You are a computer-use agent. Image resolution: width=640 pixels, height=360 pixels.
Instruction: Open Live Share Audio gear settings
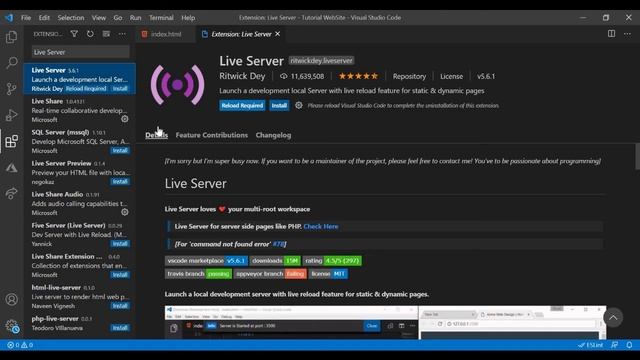(124, 212)
